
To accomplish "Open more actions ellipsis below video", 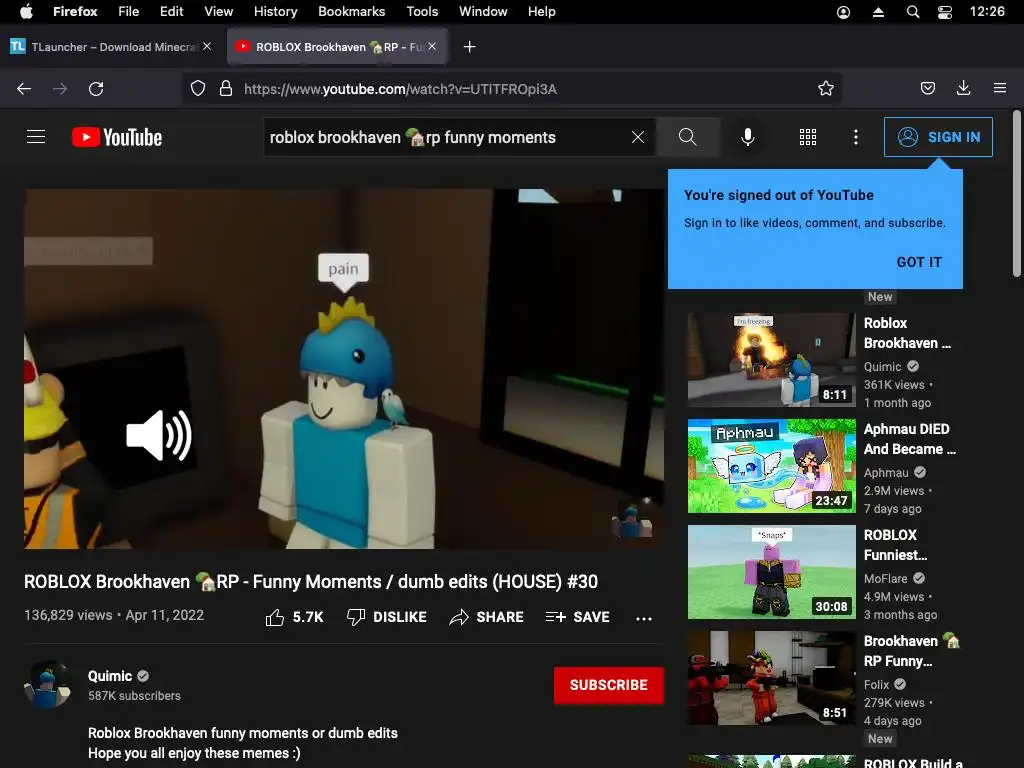I will (x=644, y=618).
